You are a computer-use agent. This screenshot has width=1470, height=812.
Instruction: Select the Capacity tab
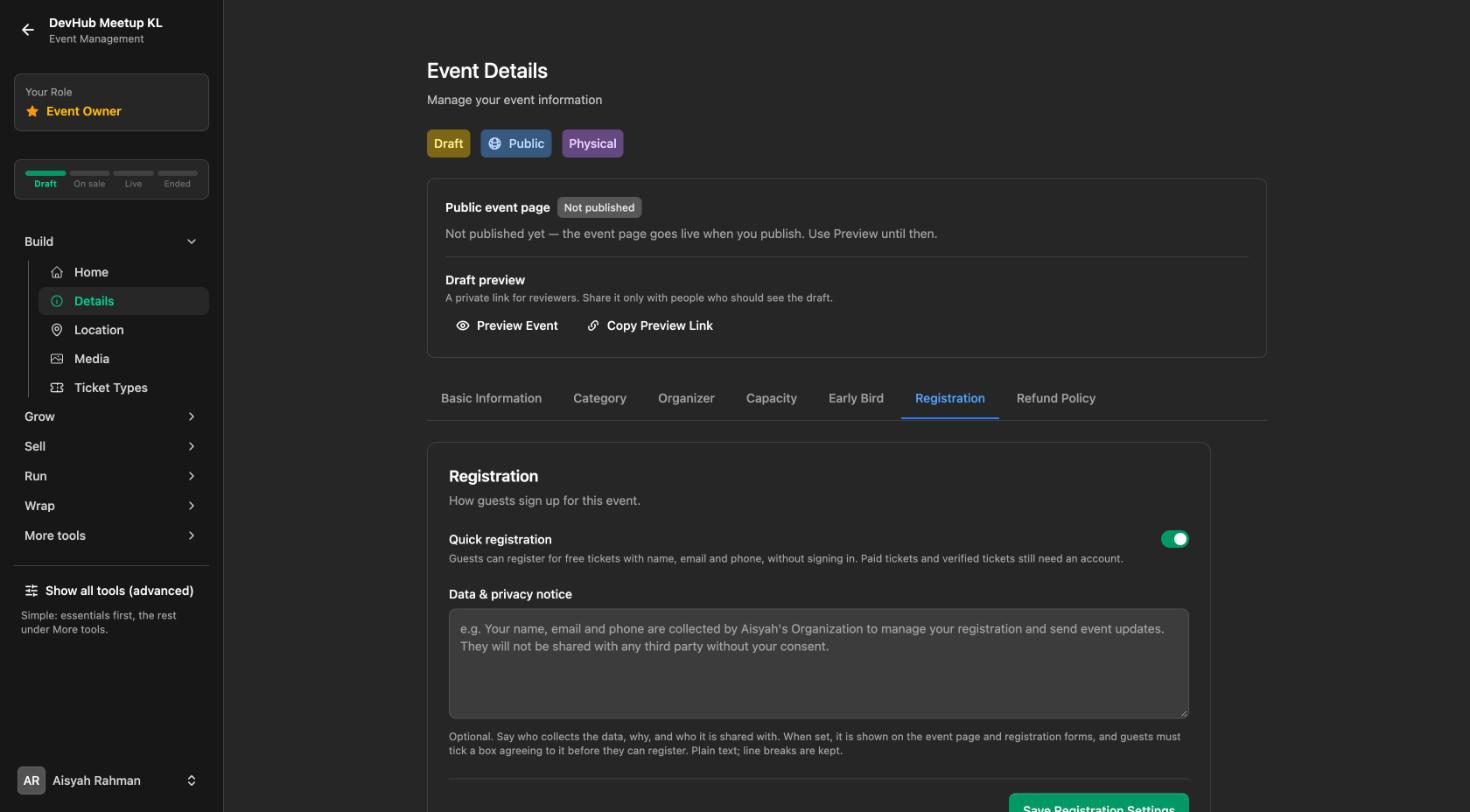pos(771,398)
